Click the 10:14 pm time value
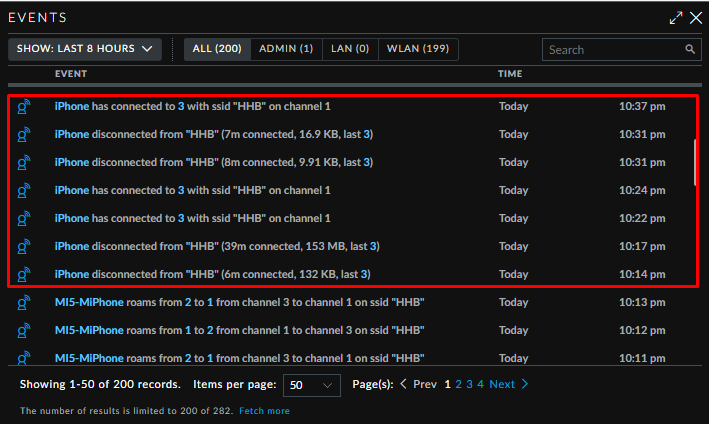 coord(642,274)
